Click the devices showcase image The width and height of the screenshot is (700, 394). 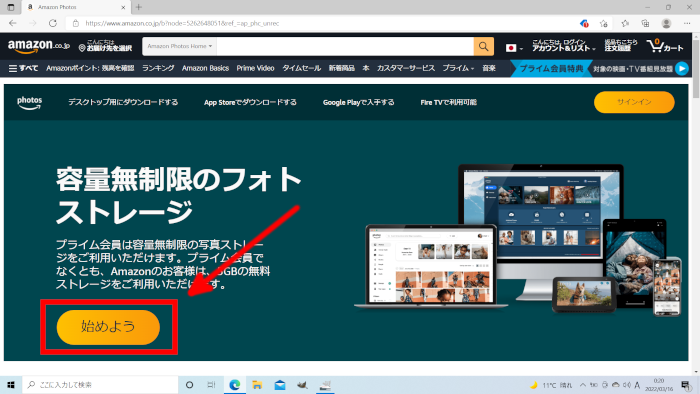pos(518,240)
